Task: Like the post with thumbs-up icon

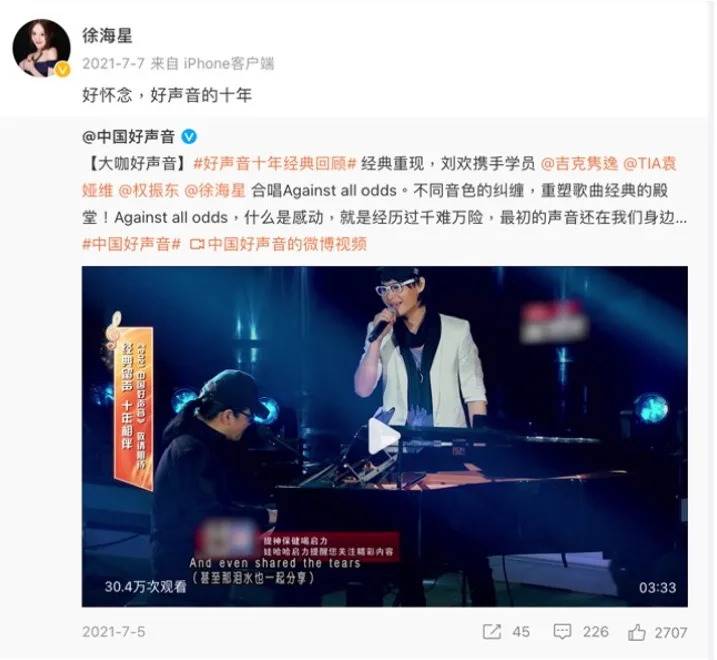Action: click(x=637, y=632)
